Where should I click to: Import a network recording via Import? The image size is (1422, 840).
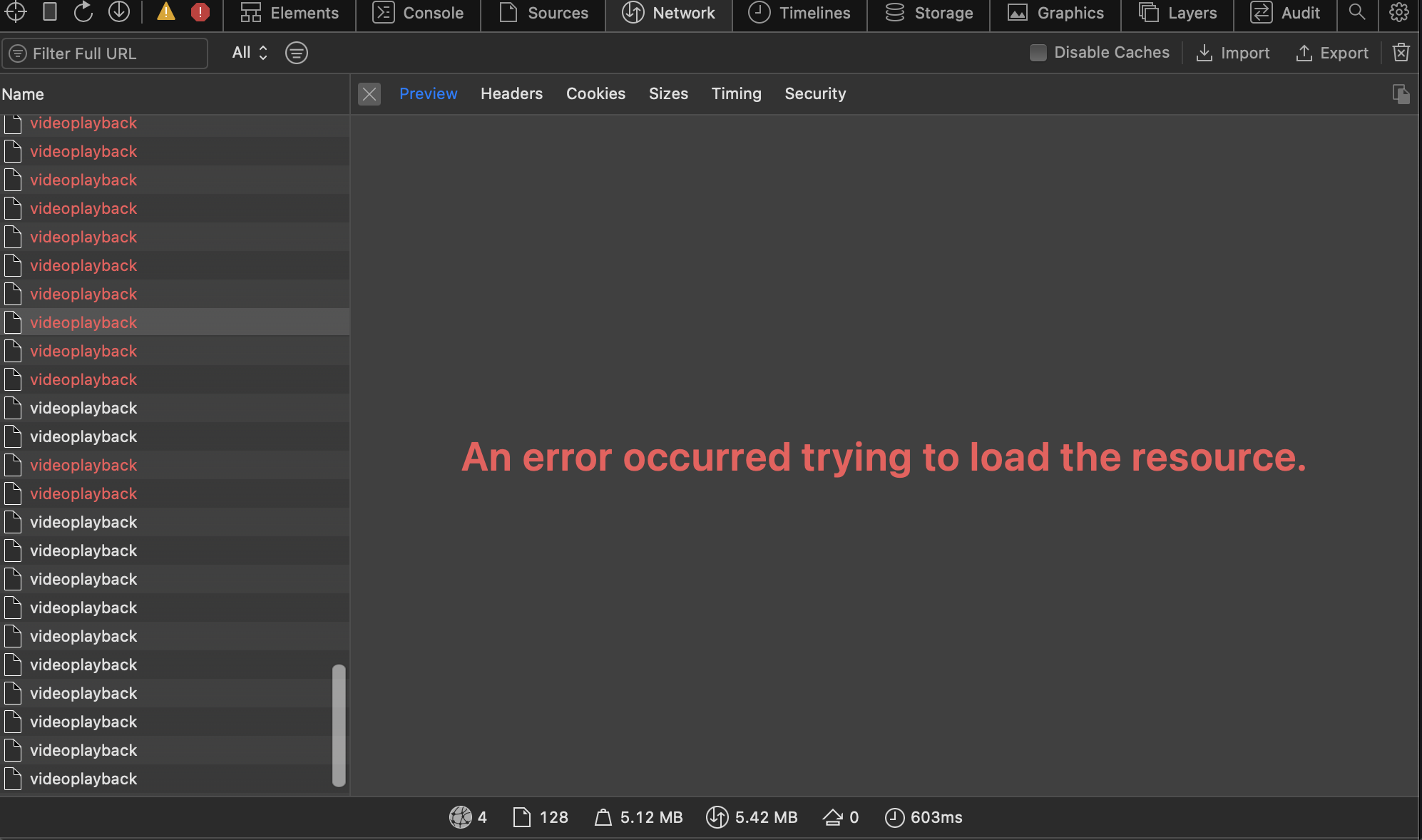coord(1233,53)
